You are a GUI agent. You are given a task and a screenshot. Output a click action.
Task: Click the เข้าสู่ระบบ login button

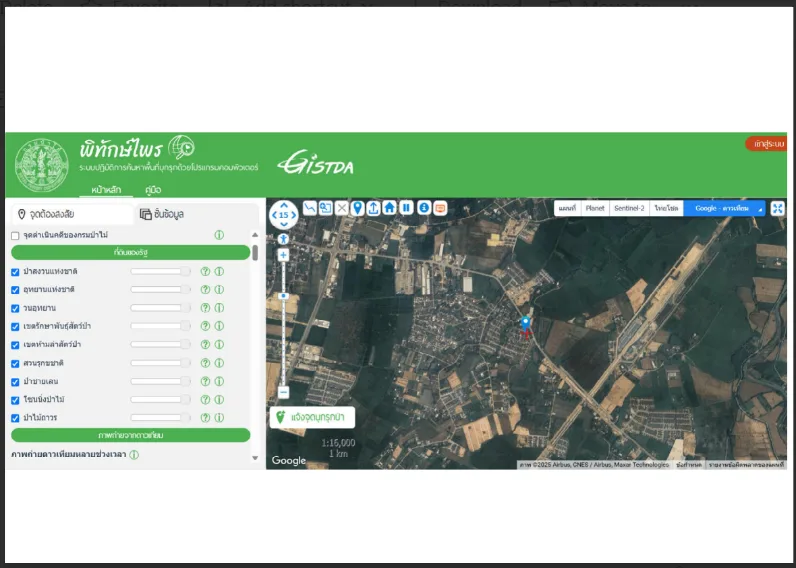pyautogui.click(x=766, y=144)
